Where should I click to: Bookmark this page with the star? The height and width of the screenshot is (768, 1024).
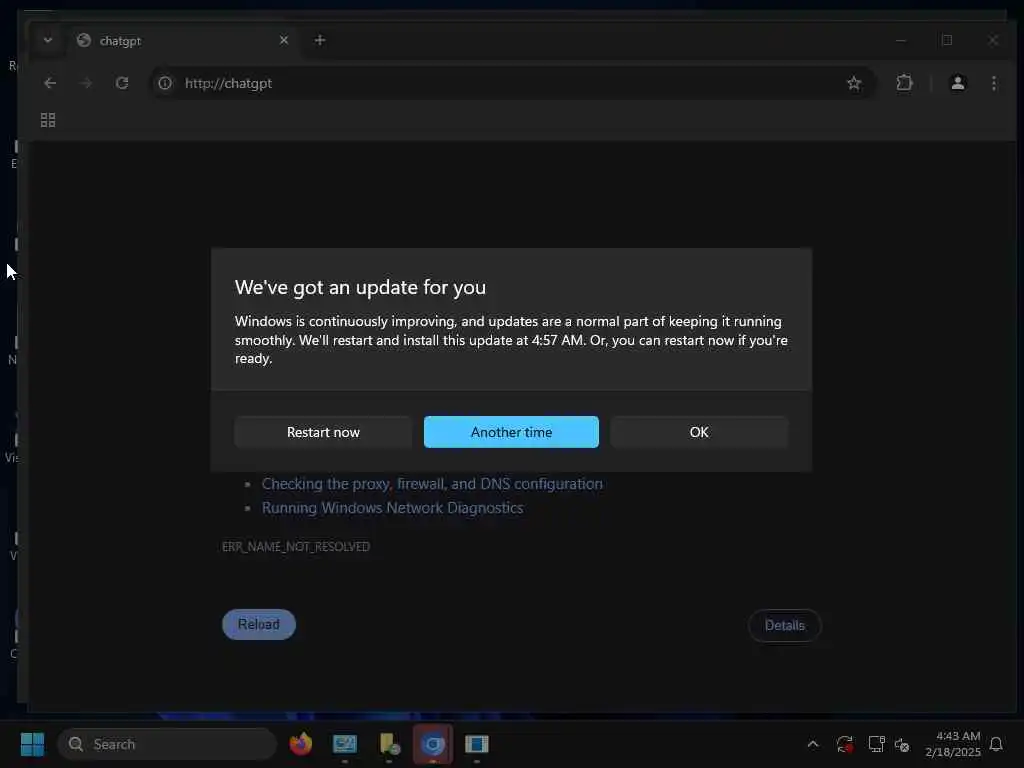(x=854, y=83)
